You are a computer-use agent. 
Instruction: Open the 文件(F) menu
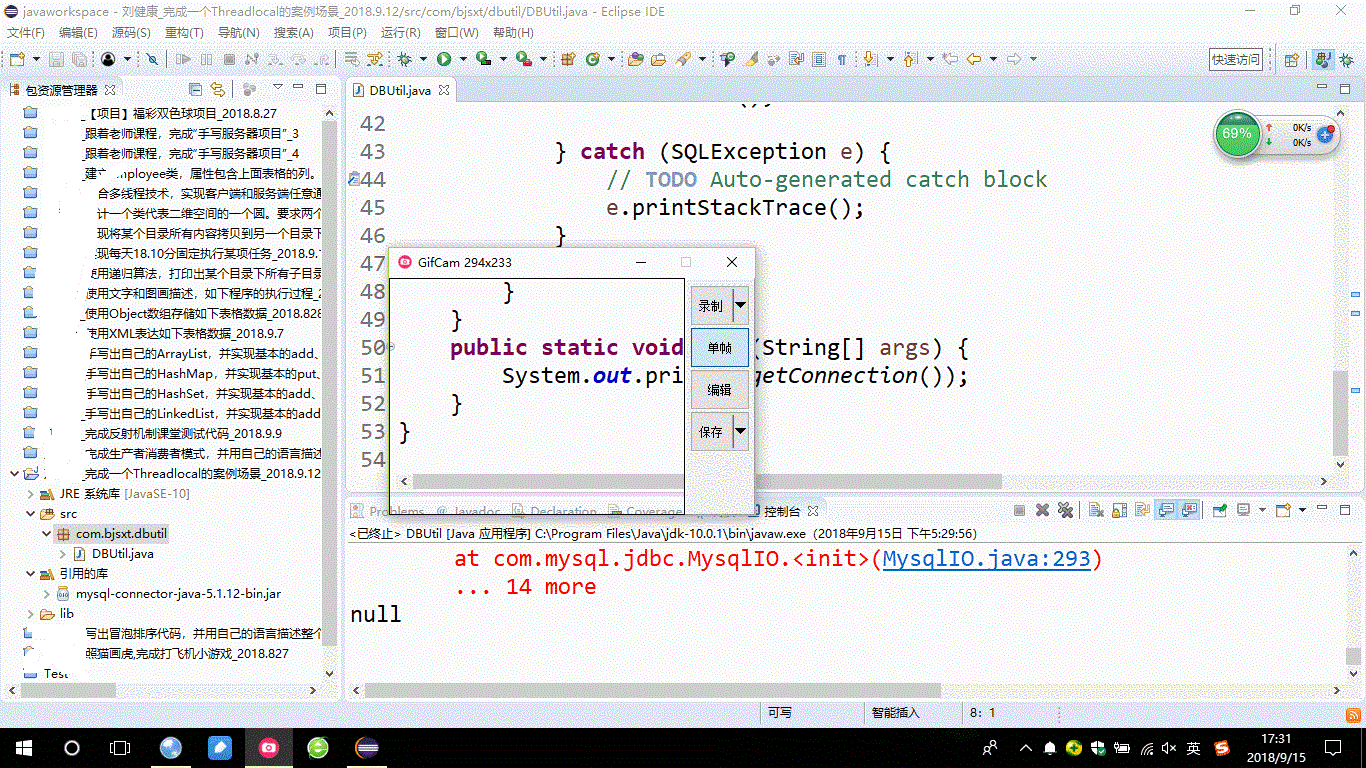pyautogui.click(x=26, y=33)
